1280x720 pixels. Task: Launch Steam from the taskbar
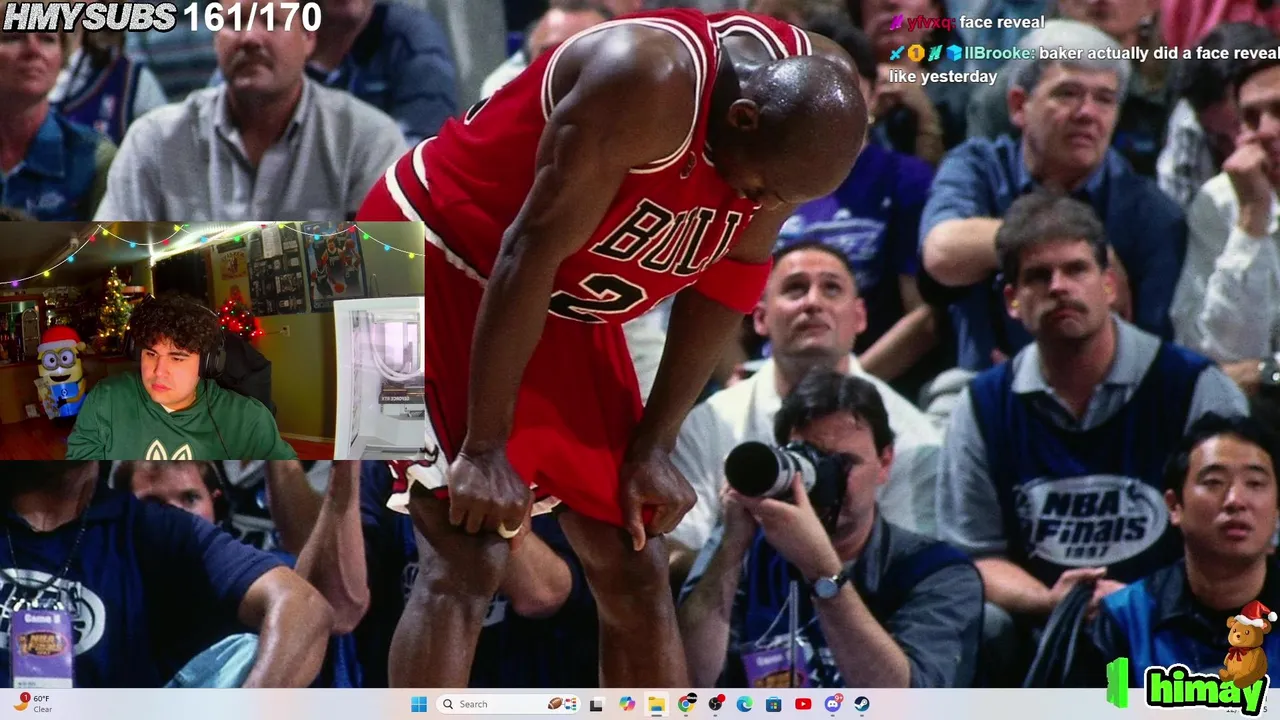(862, 704)
